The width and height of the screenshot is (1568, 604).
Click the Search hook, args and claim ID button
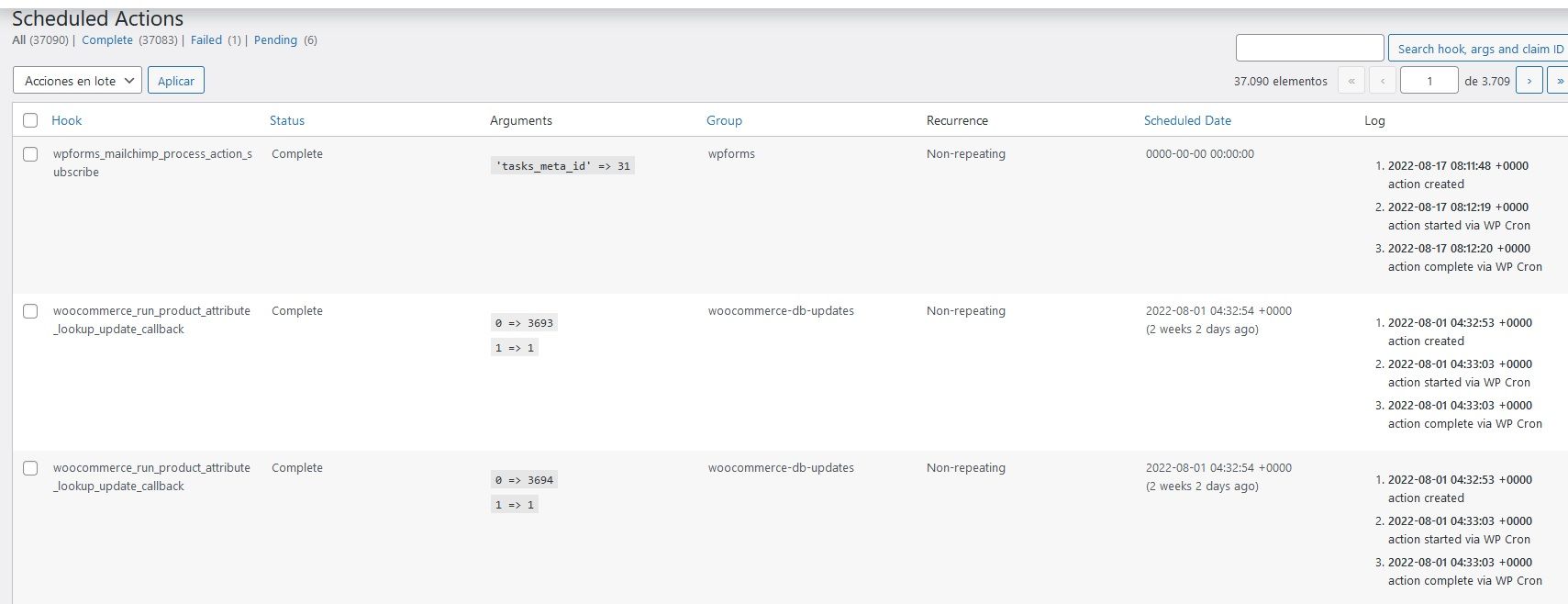pyautogui.click(x=1478, y=49)
